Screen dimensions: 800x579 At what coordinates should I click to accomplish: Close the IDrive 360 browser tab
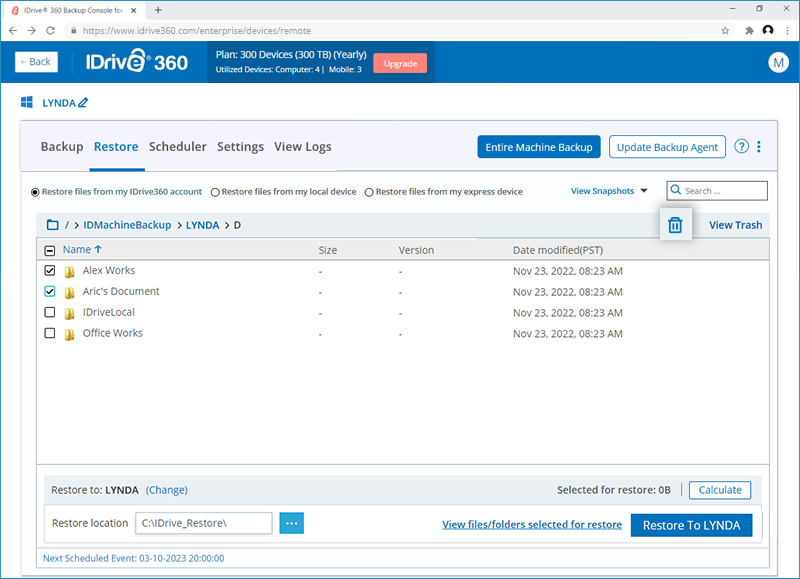pyautogui.click(x=134, y=10)
